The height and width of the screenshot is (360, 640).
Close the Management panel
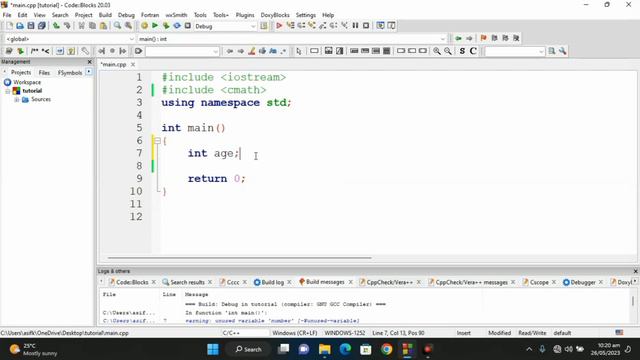[x=90, y=62]
